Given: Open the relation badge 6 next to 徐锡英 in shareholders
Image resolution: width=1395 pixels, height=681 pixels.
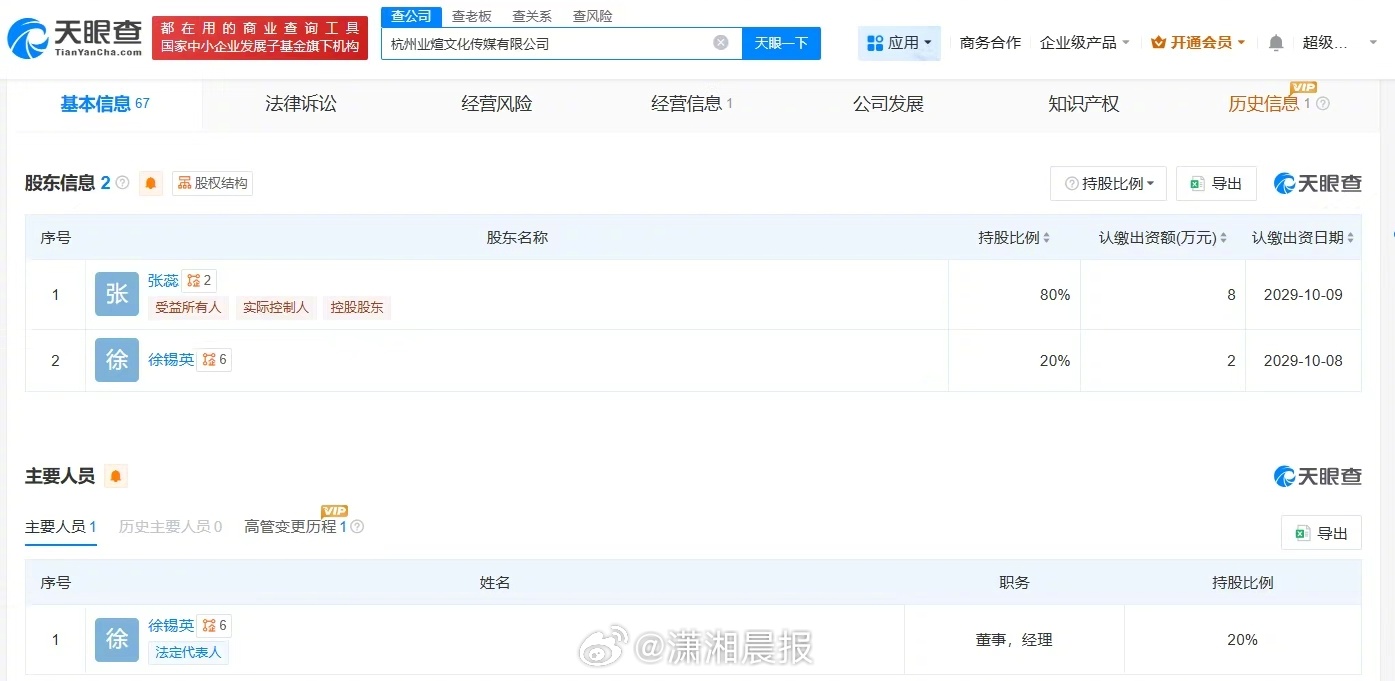Looking at the screenshot, I should 215,360.
